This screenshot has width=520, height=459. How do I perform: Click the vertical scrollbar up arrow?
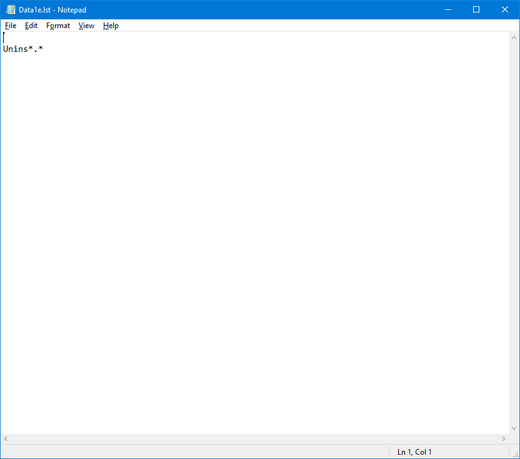coord(514,38)
